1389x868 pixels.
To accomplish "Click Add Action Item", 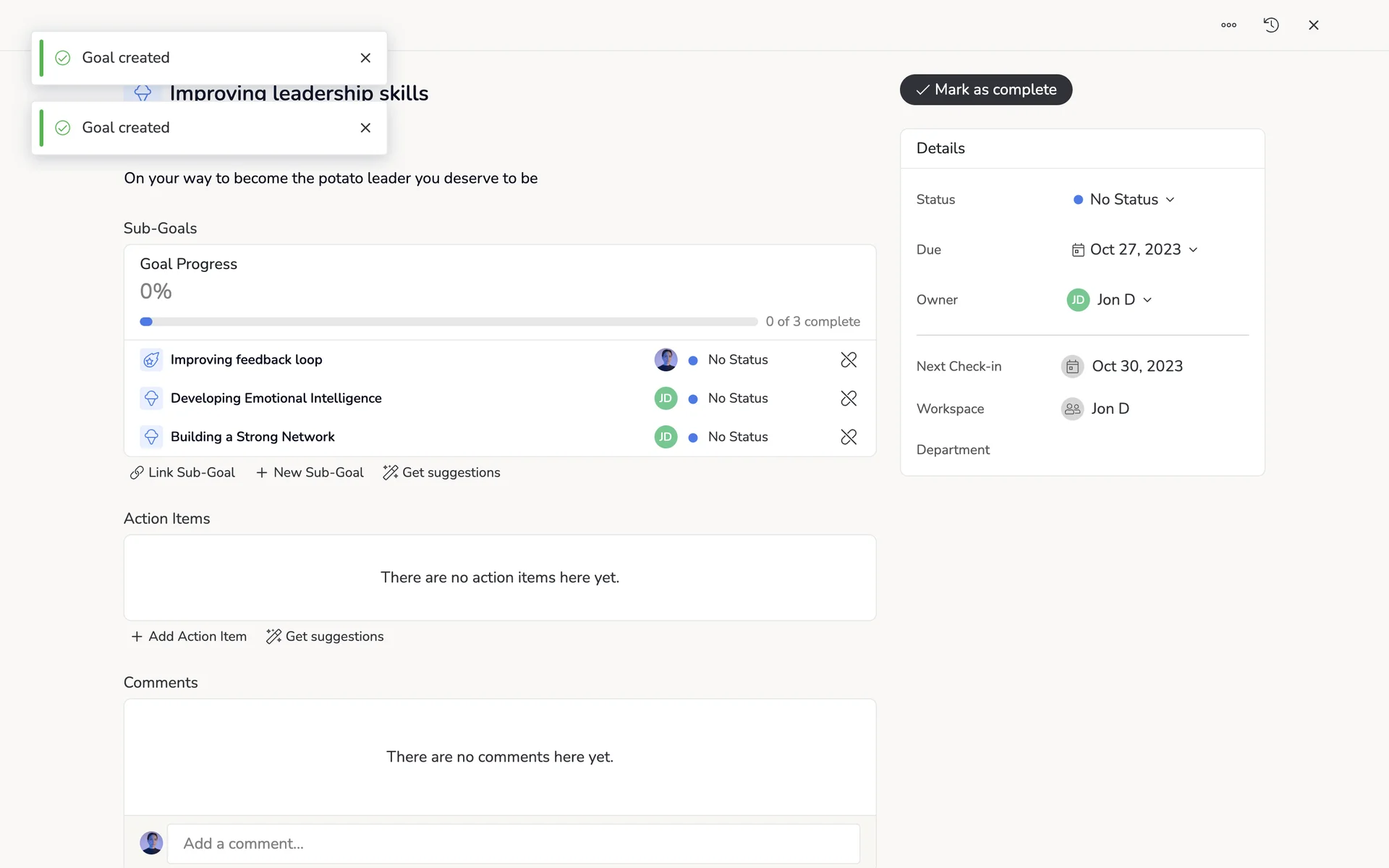I will click(x=189, y=637).
